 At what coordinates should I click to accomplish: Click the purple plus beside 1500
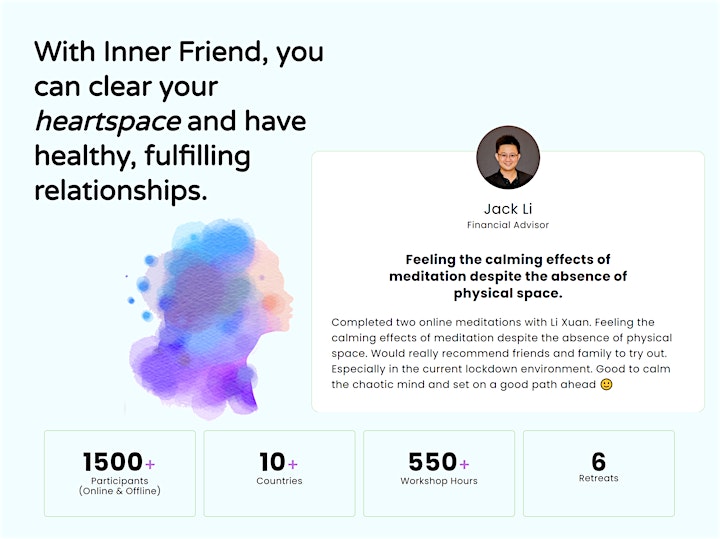tap(150, 464)
